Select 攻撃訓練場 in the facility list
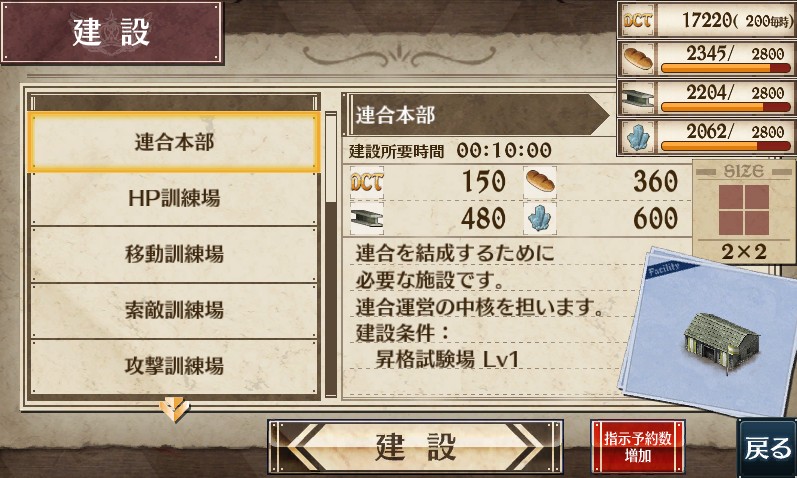The height and width of the screenshot is (478, 797). click(x=174, y=366)
